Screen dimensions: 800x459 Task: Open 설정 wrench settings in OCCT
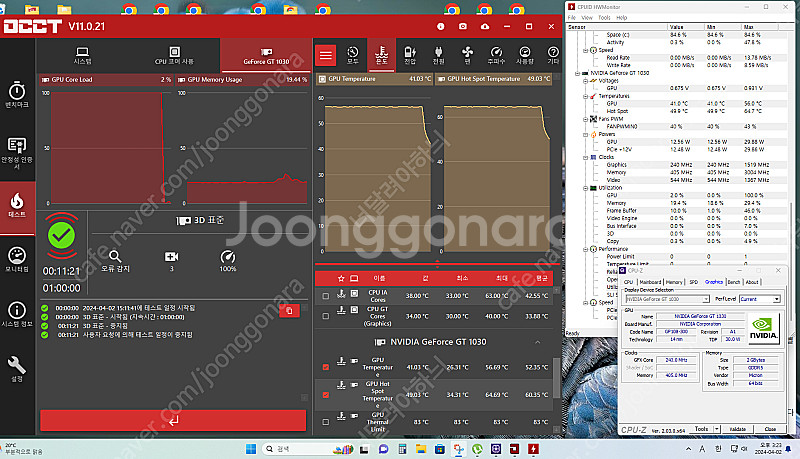17,368
